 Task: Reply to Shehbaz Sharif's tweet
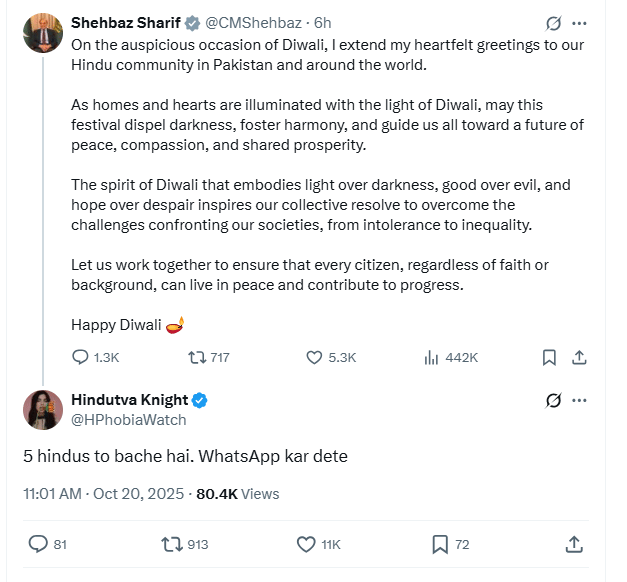pos(82,357)
